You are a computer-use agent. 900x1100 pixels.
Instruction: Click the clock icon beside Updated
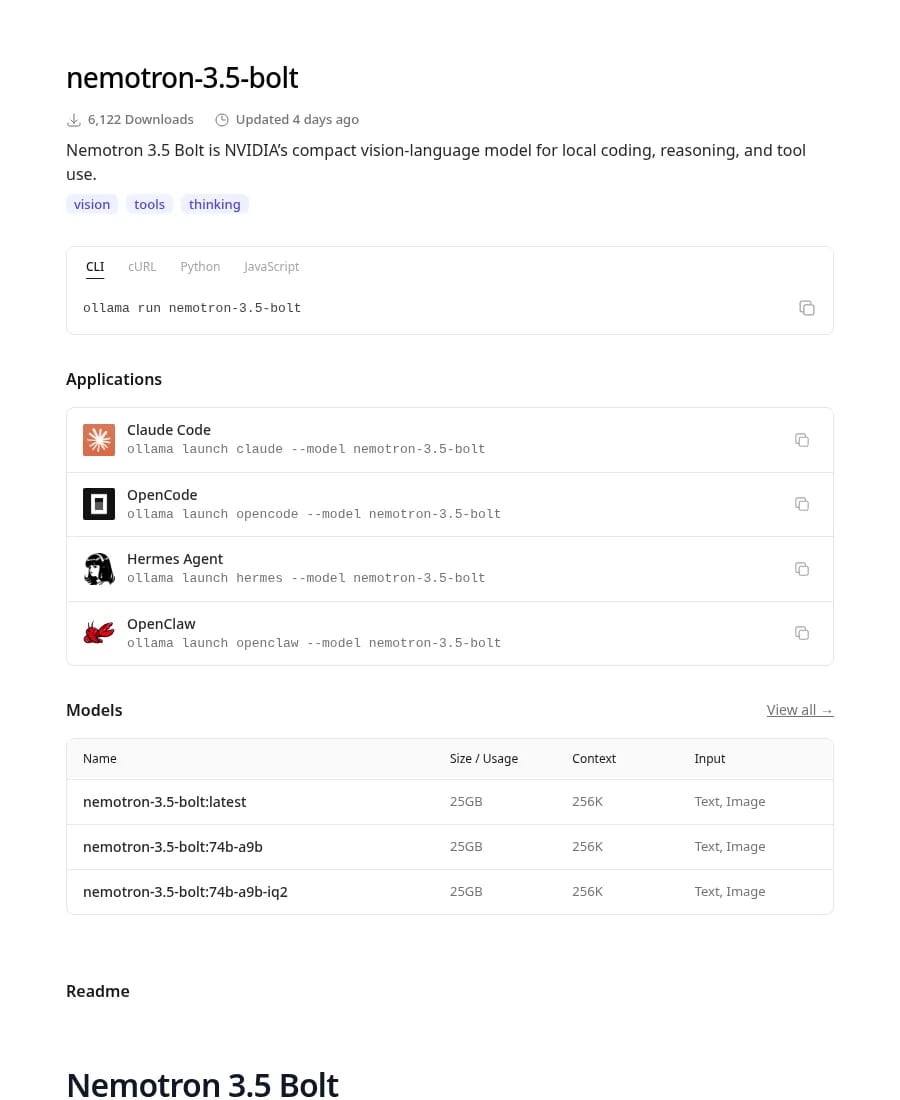(x=222, y=120)
